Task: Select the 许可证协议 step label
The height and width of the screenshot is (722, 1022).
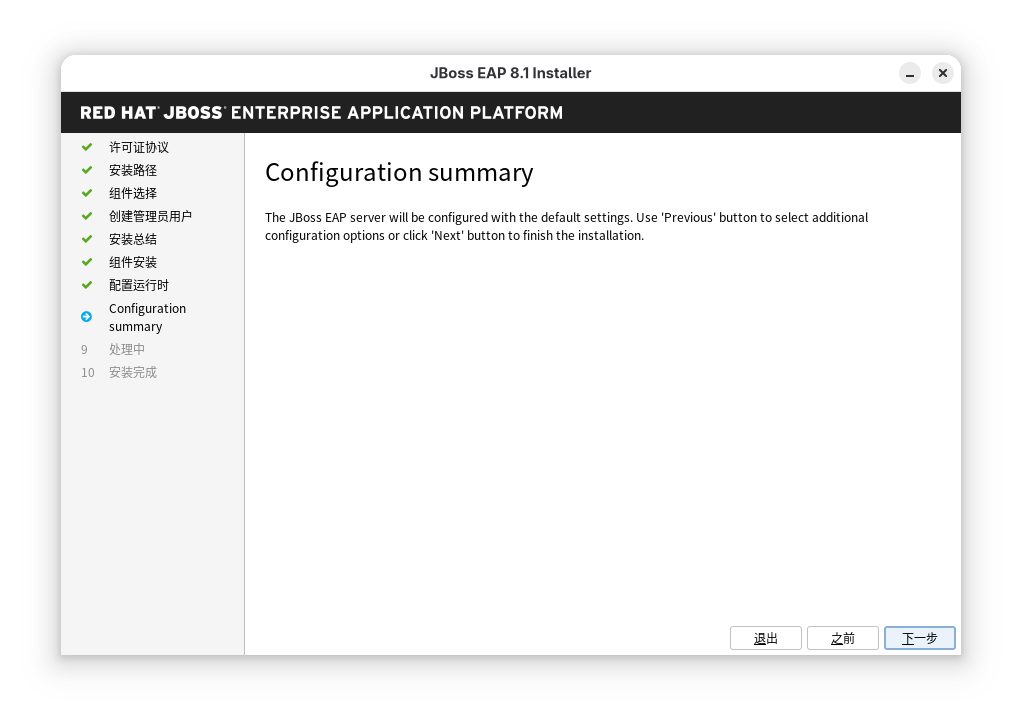Action: (x=139, y=147)
